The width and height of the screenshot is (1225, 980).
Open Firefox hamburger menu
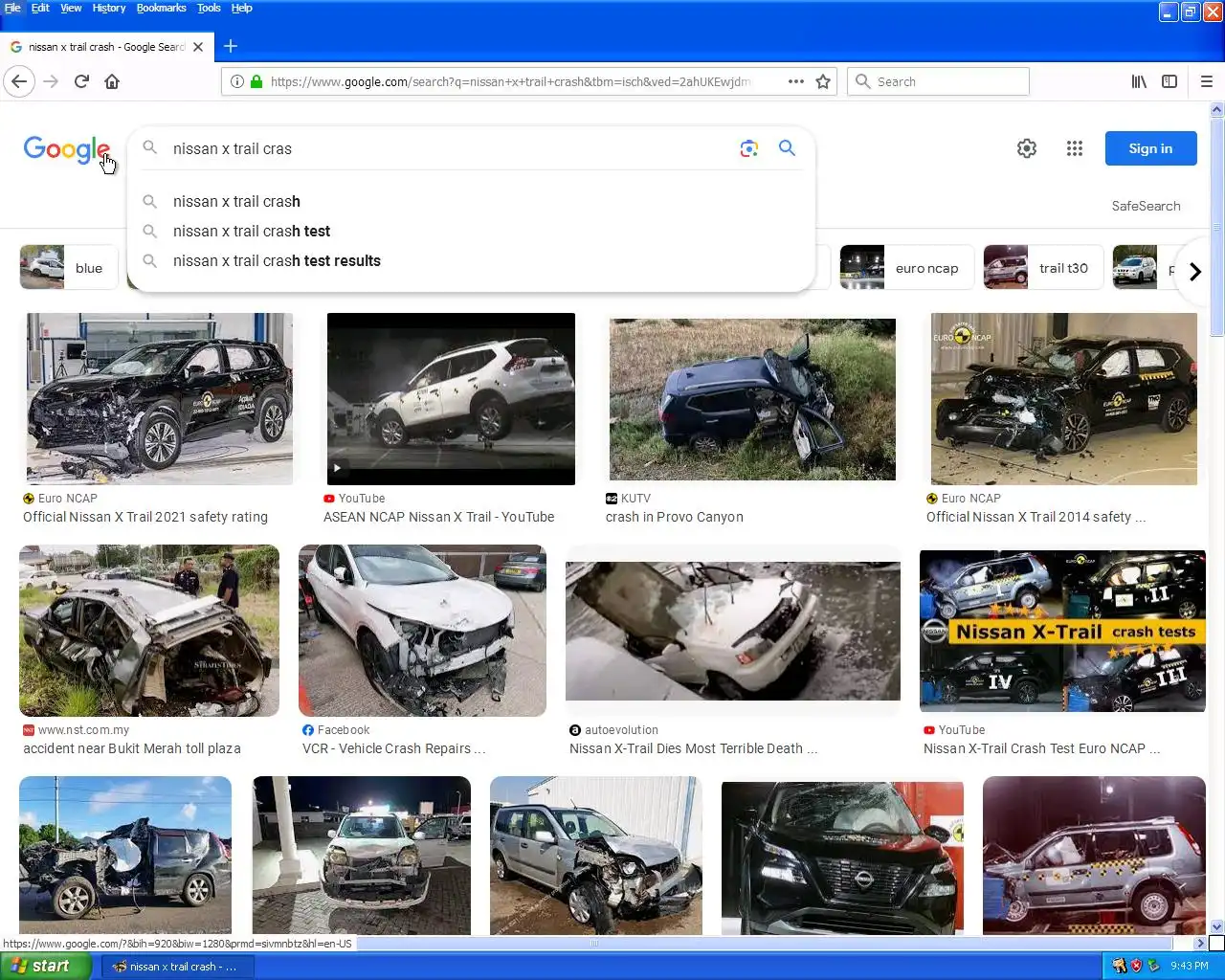pyautogui.click(x=1207, y=81)
